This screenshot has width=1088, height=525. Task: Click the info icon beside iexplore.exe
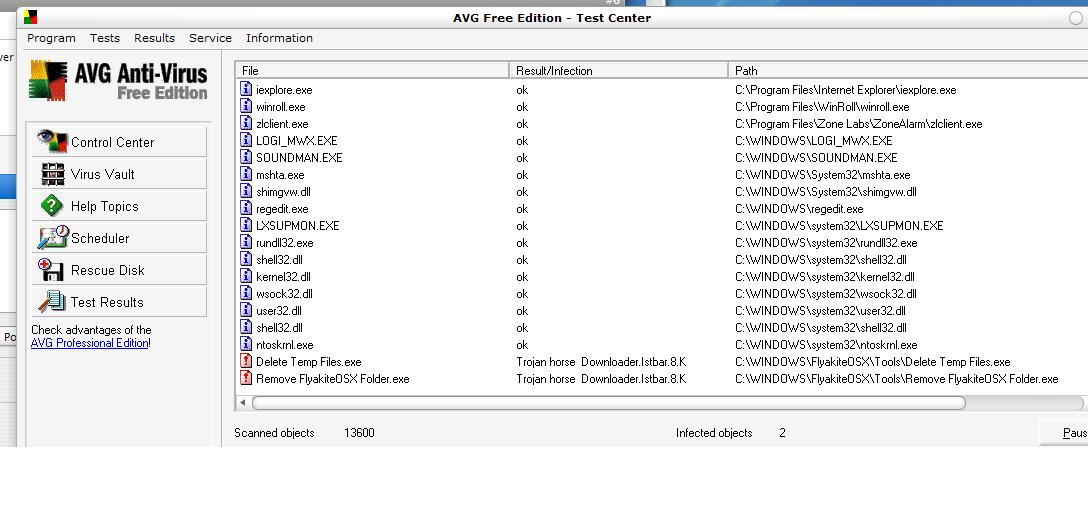click(246, 89)
